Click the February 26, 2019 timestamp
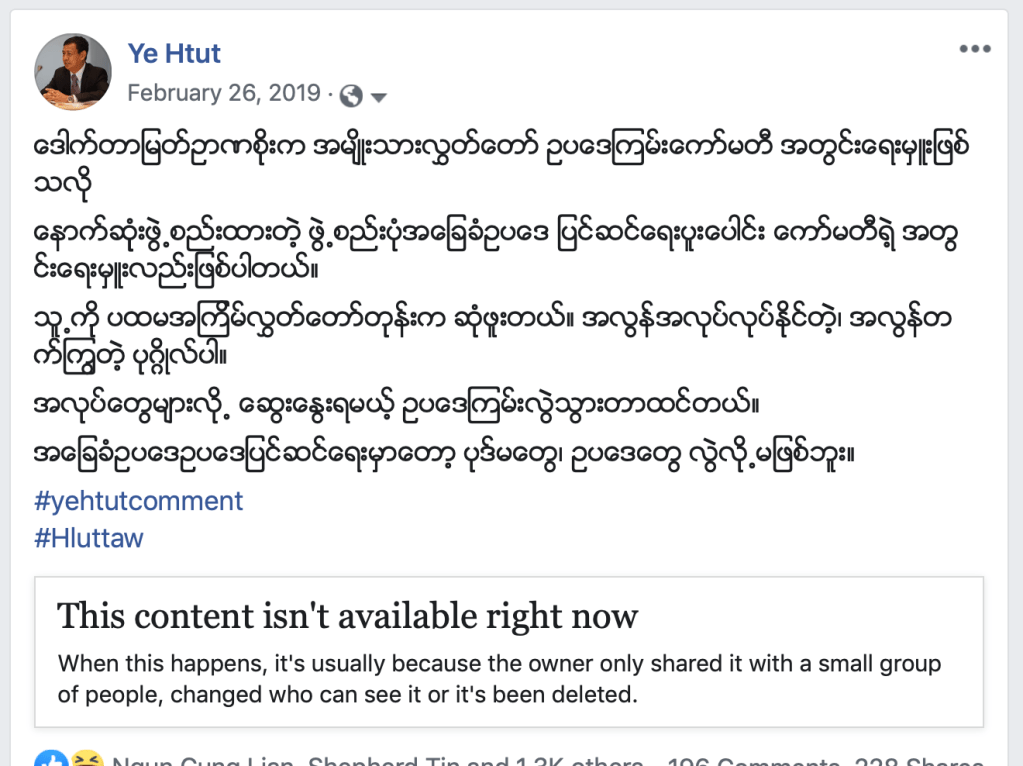The height and width of the screenshot is (766, 1023). (x=224, y=93)
